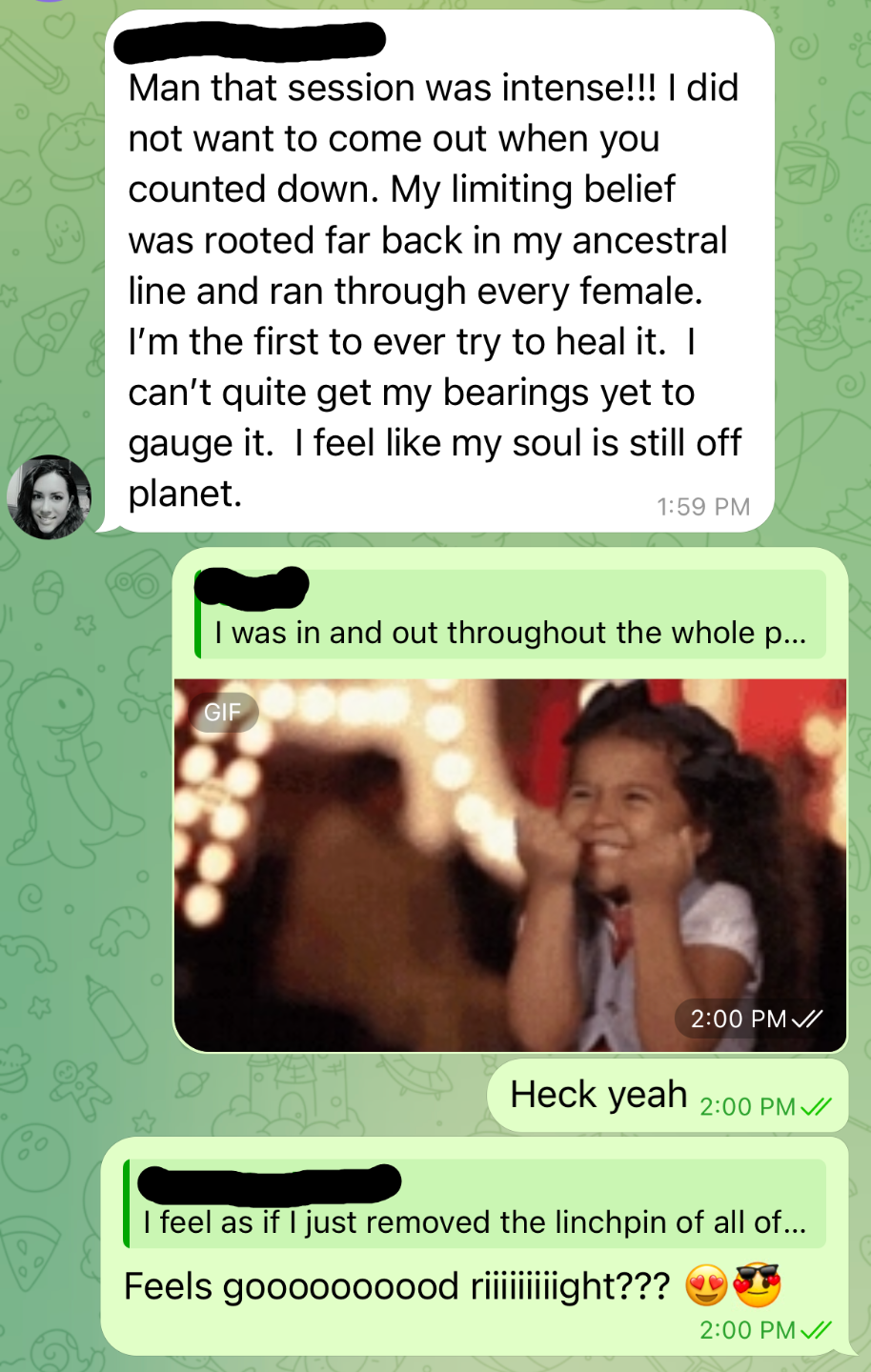Open the laughing girl GIF
This screenshot has height=1372, width=871.
tap(510, 865)
